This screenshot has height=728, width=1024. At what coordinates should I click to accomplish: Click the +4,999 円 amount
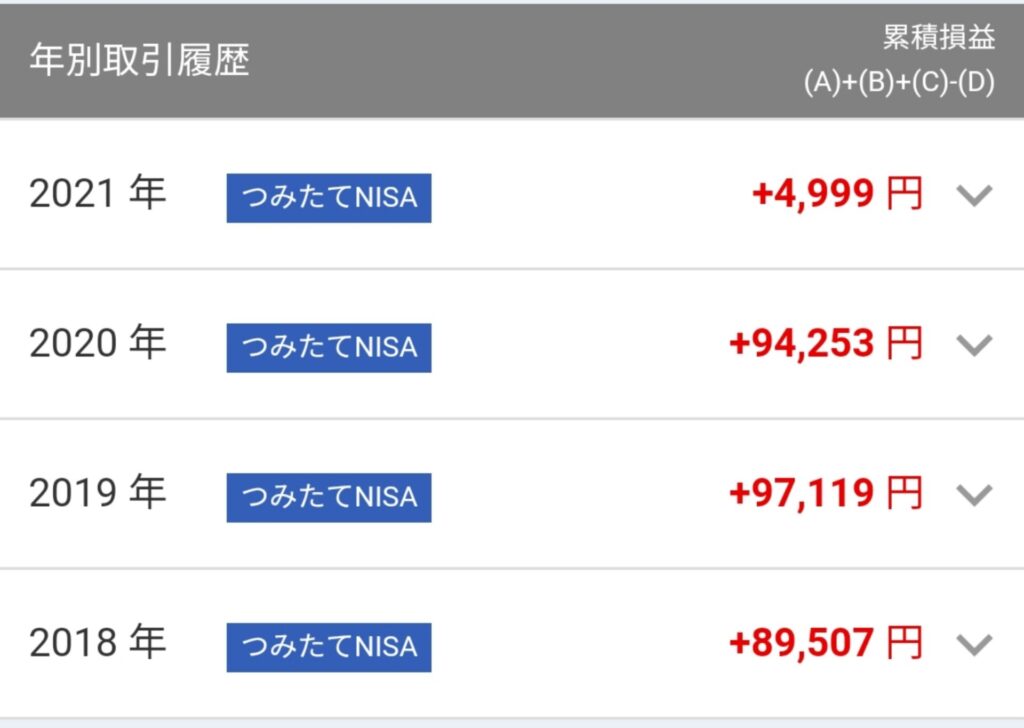click(x=837, y=194)
